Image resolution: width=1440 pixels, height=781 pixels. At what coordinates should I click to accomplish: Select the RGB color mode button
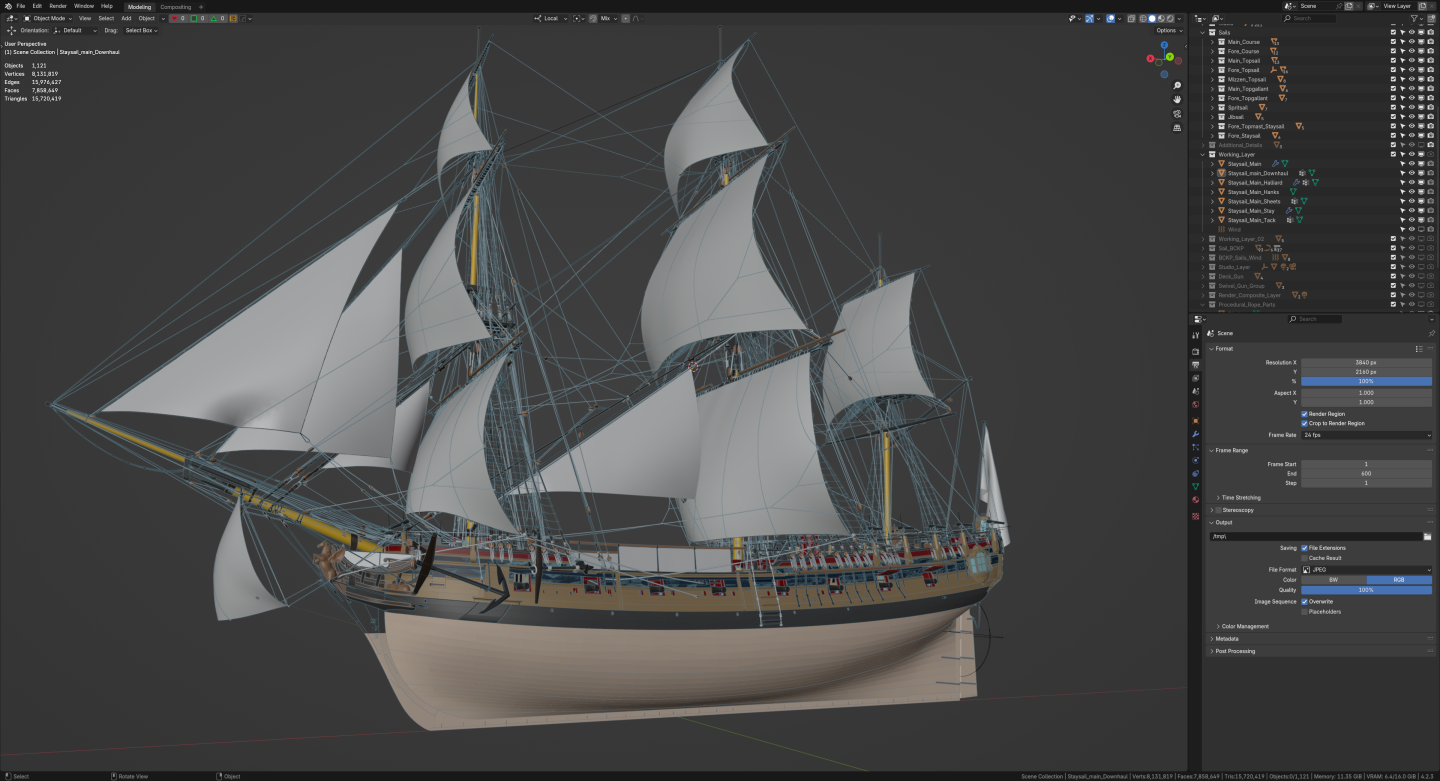click(1399, 580)
